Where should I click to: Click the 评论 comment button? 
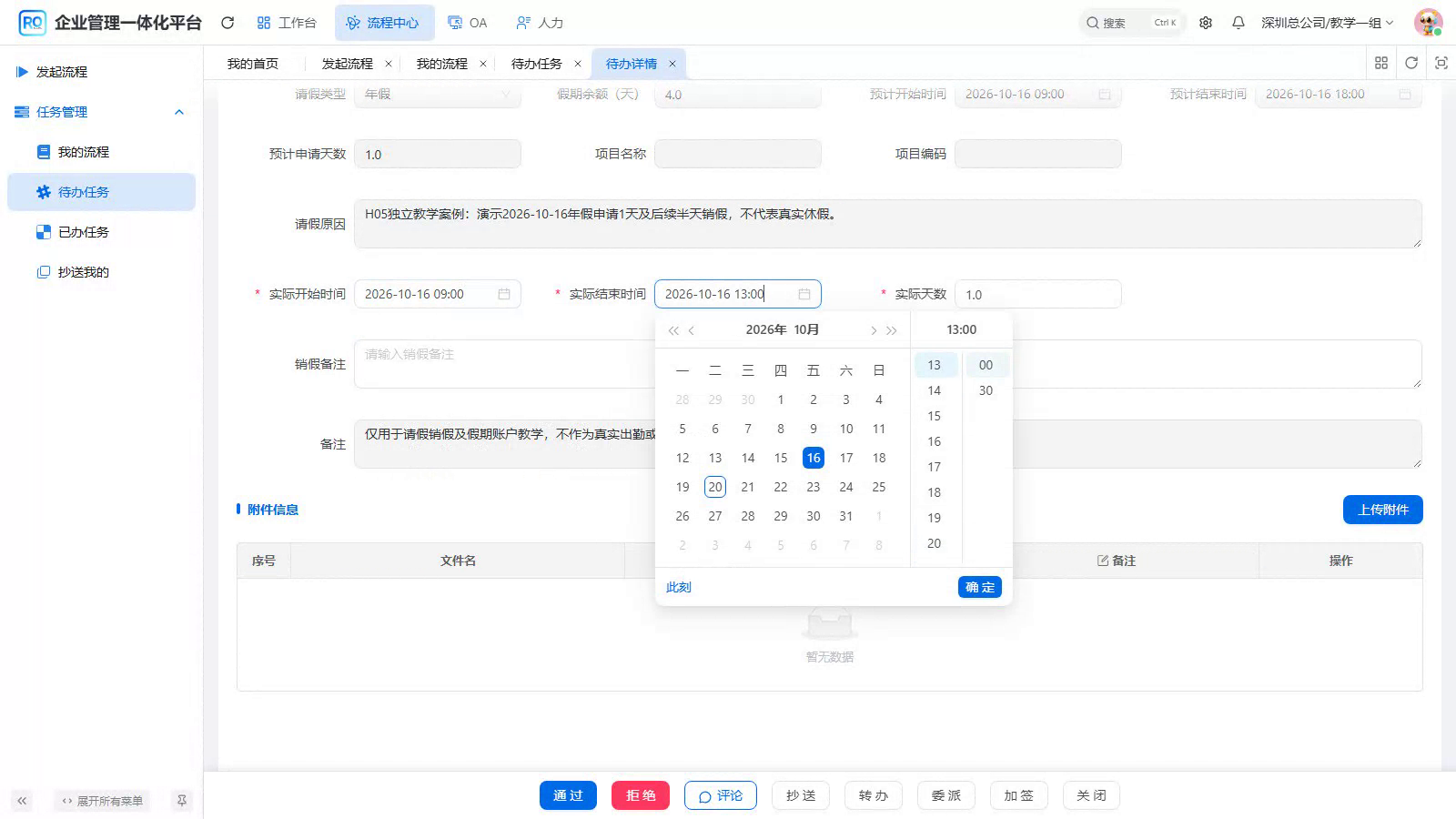(721, 795)
